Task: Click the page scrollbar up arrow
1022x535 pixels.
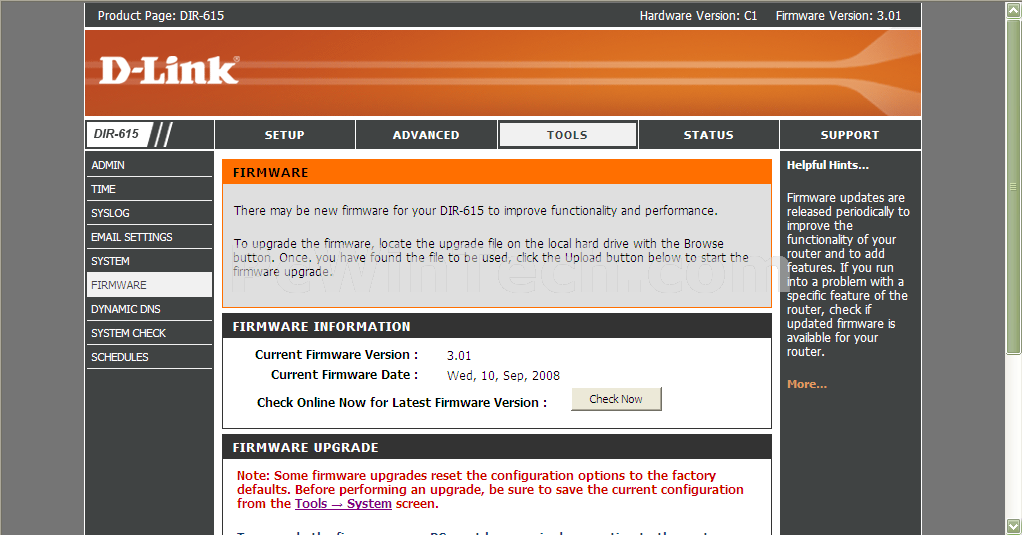Action: click(x=1014, y=9)
